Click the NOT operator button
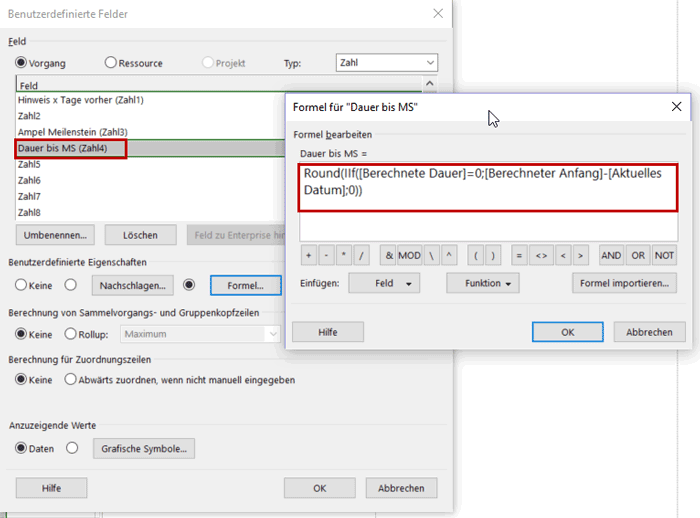The image size is (700, 518). tap(665, 255)
